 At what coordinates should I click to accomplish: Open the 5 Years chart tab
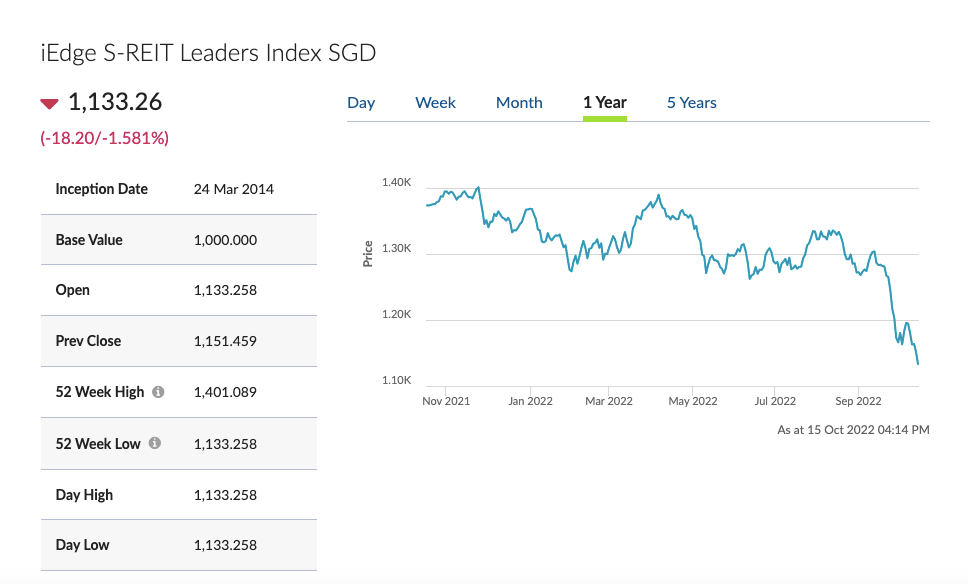pos(691,103)
